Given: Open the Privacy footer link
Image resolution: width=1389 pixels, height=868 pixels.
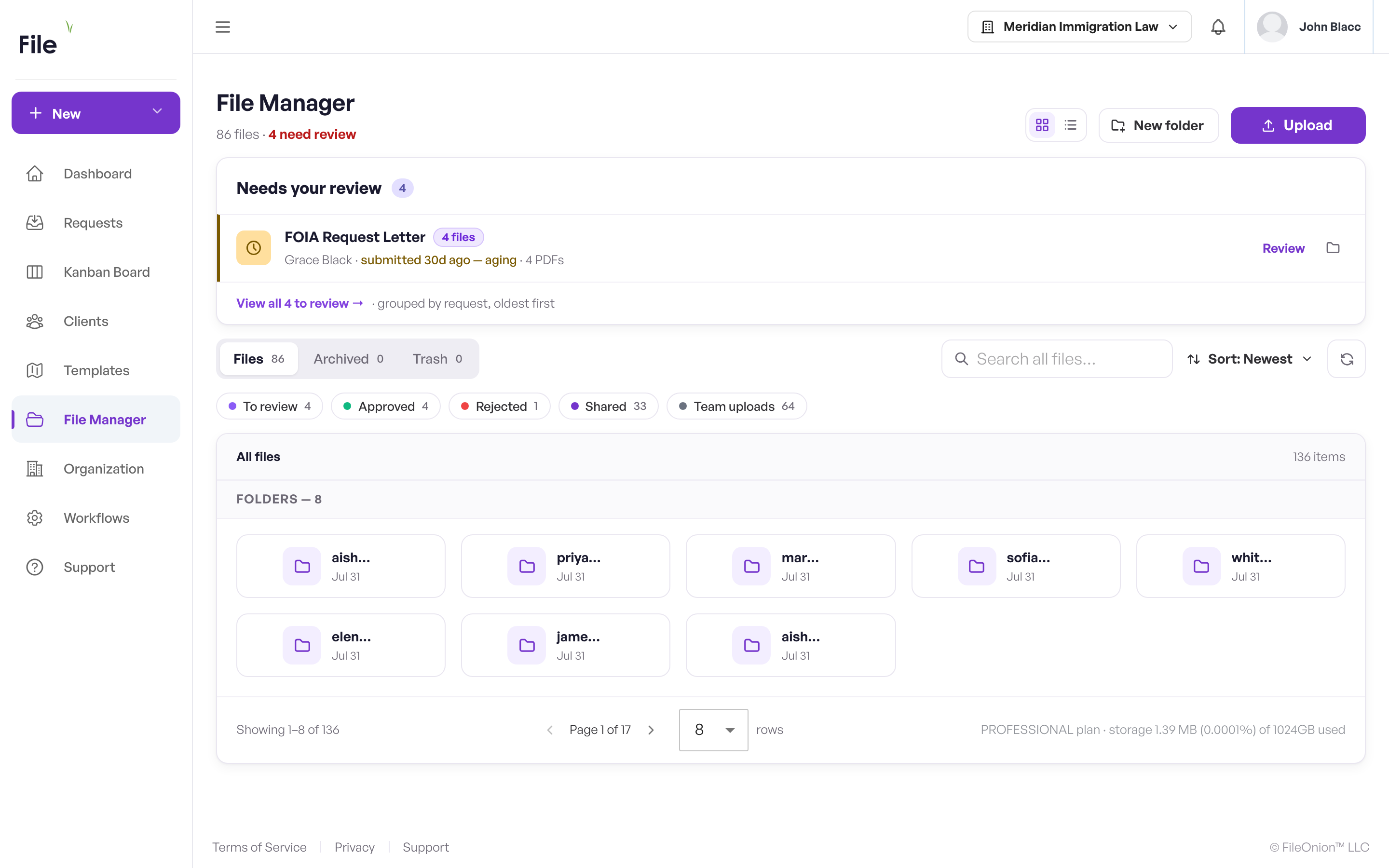Looking at the screenshot, I should 354,847.
